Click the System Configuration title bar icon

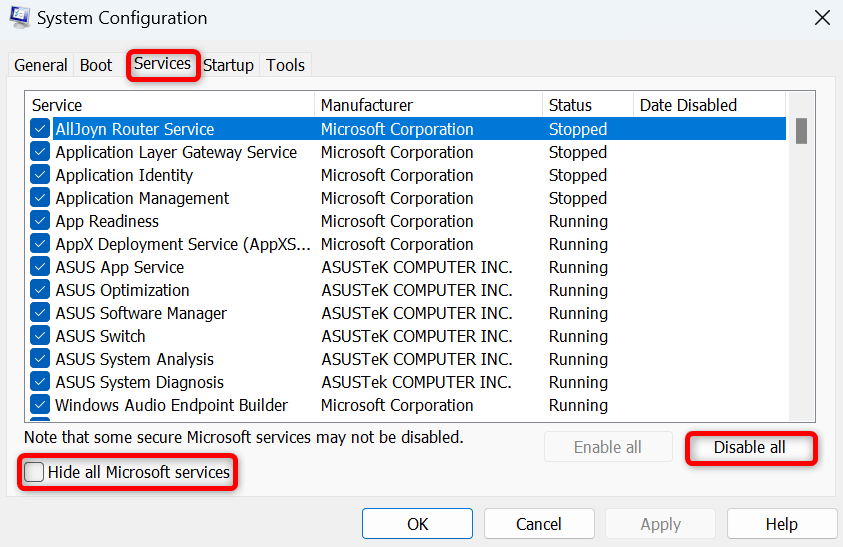tap(18, 18)
